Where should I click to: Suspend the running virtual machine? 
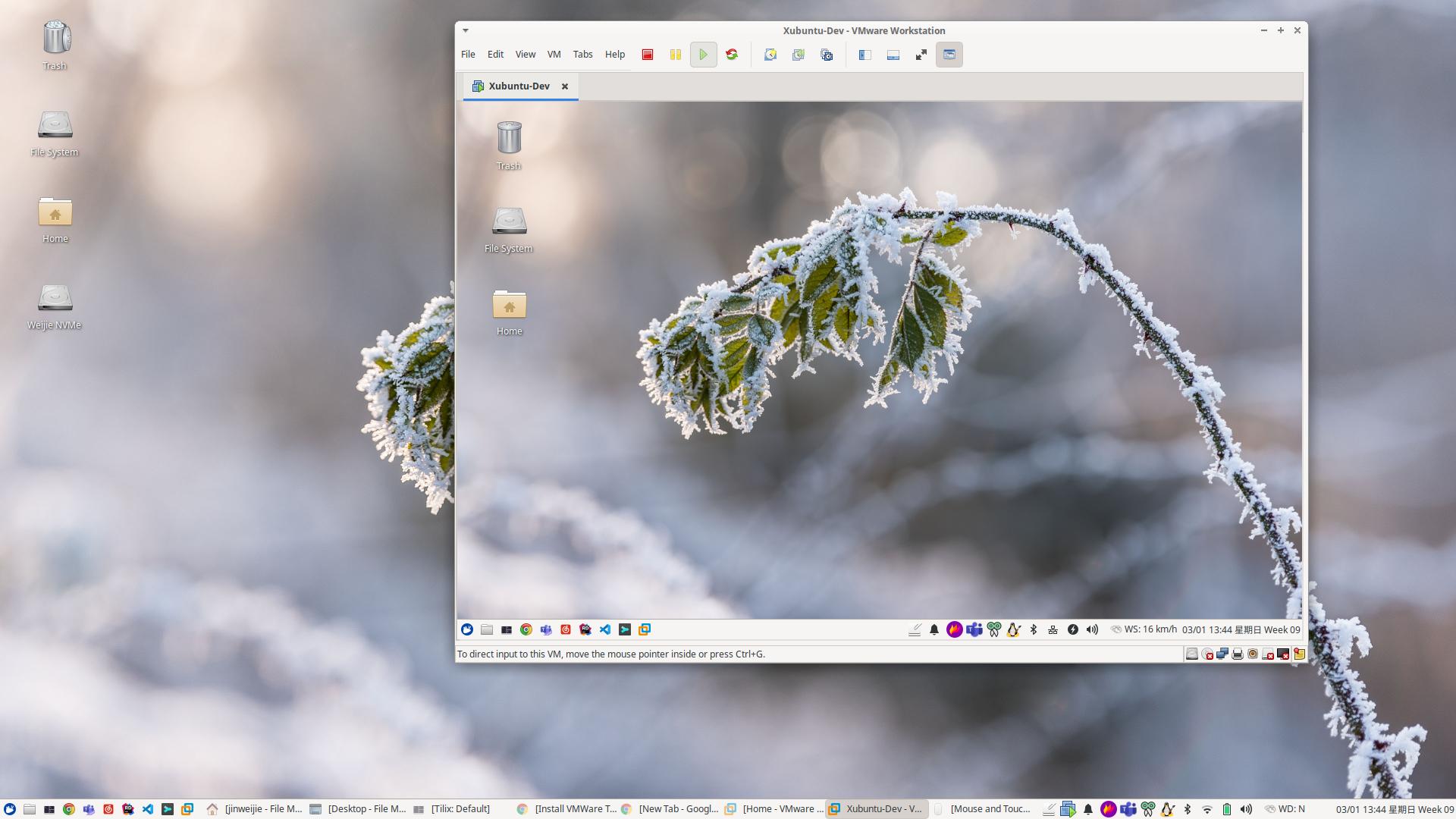coord(675,54)
